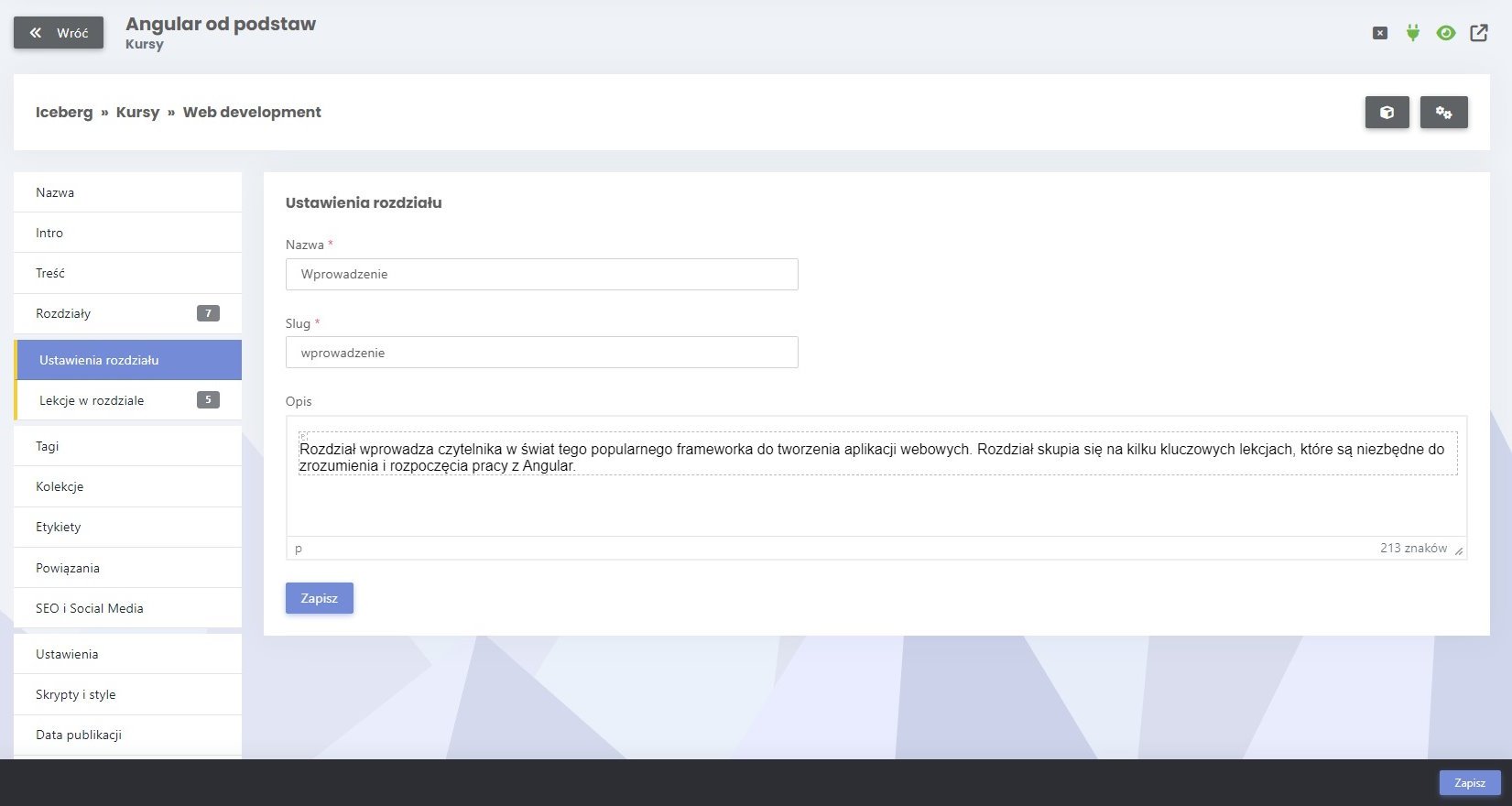This screenshot has height=806, width=1512.
Task: Open the Tagi sidebar section
Action: (128, 446)
